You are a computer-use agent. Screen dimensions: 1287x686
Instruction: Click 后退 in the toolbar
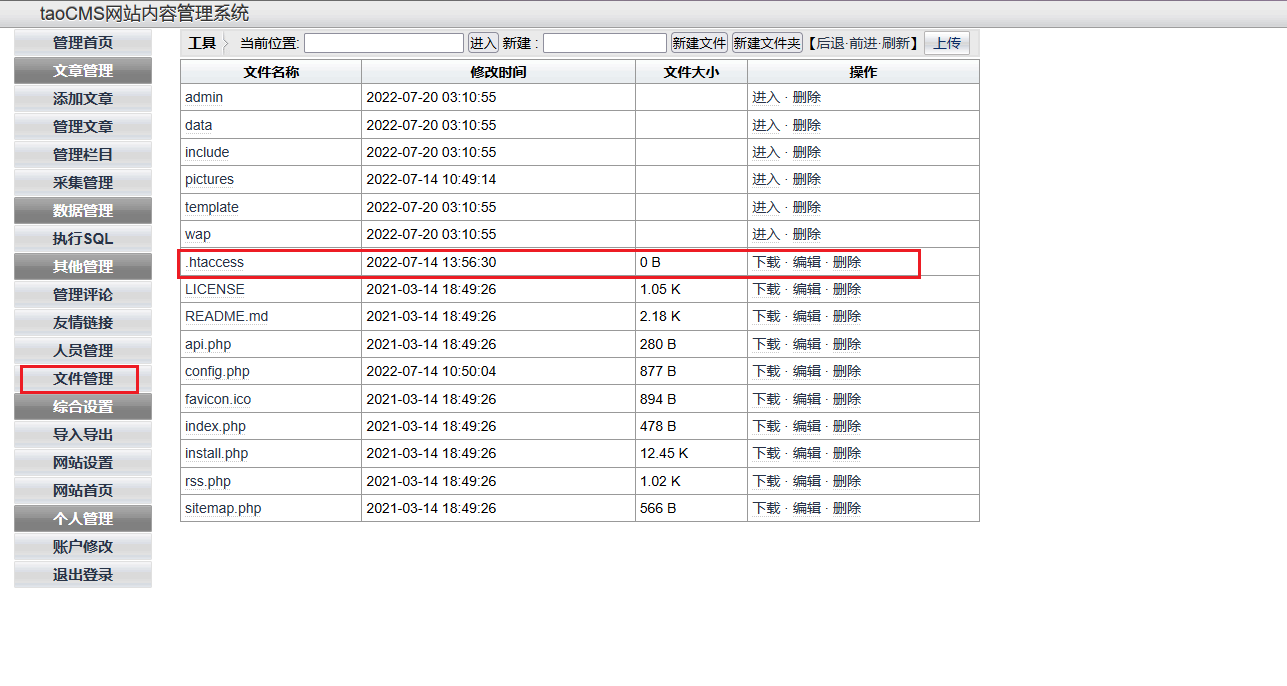click(830, 43)
